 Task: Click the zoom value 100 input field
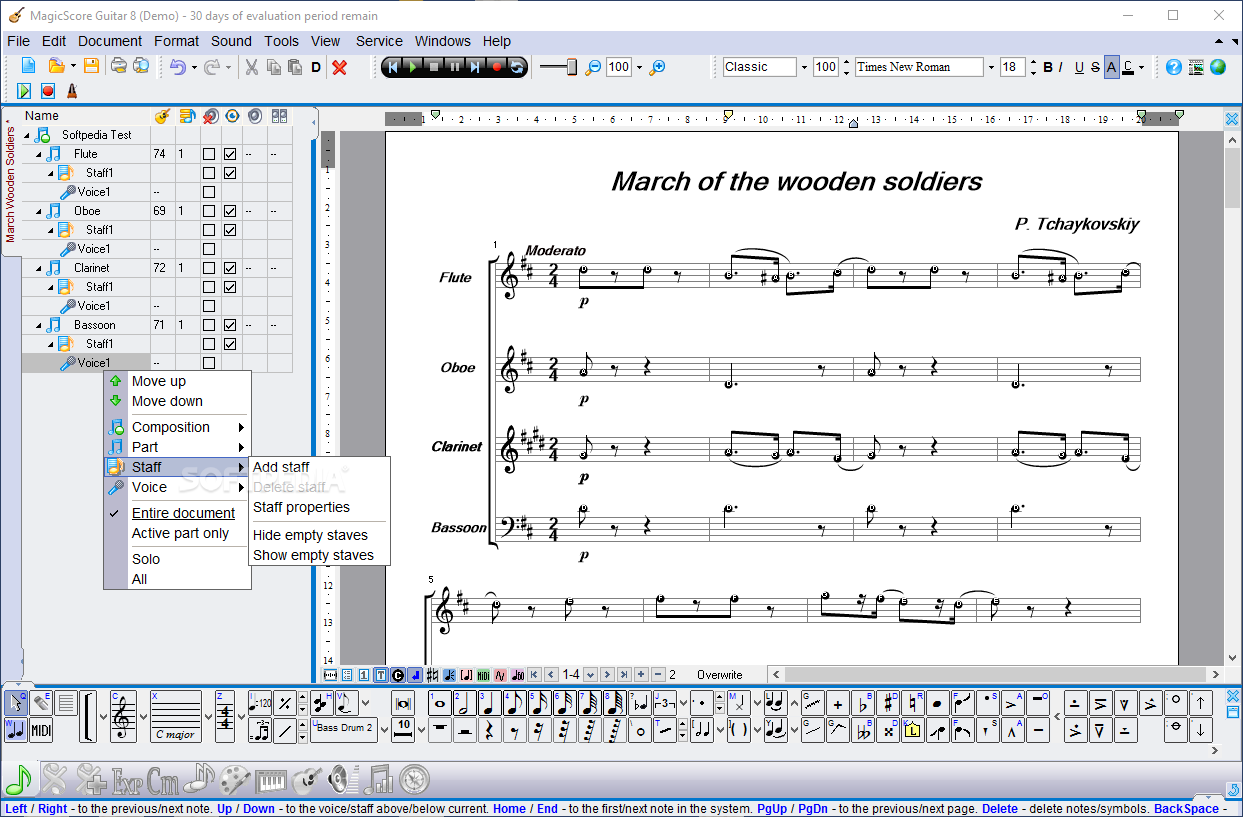coord(619,67)
